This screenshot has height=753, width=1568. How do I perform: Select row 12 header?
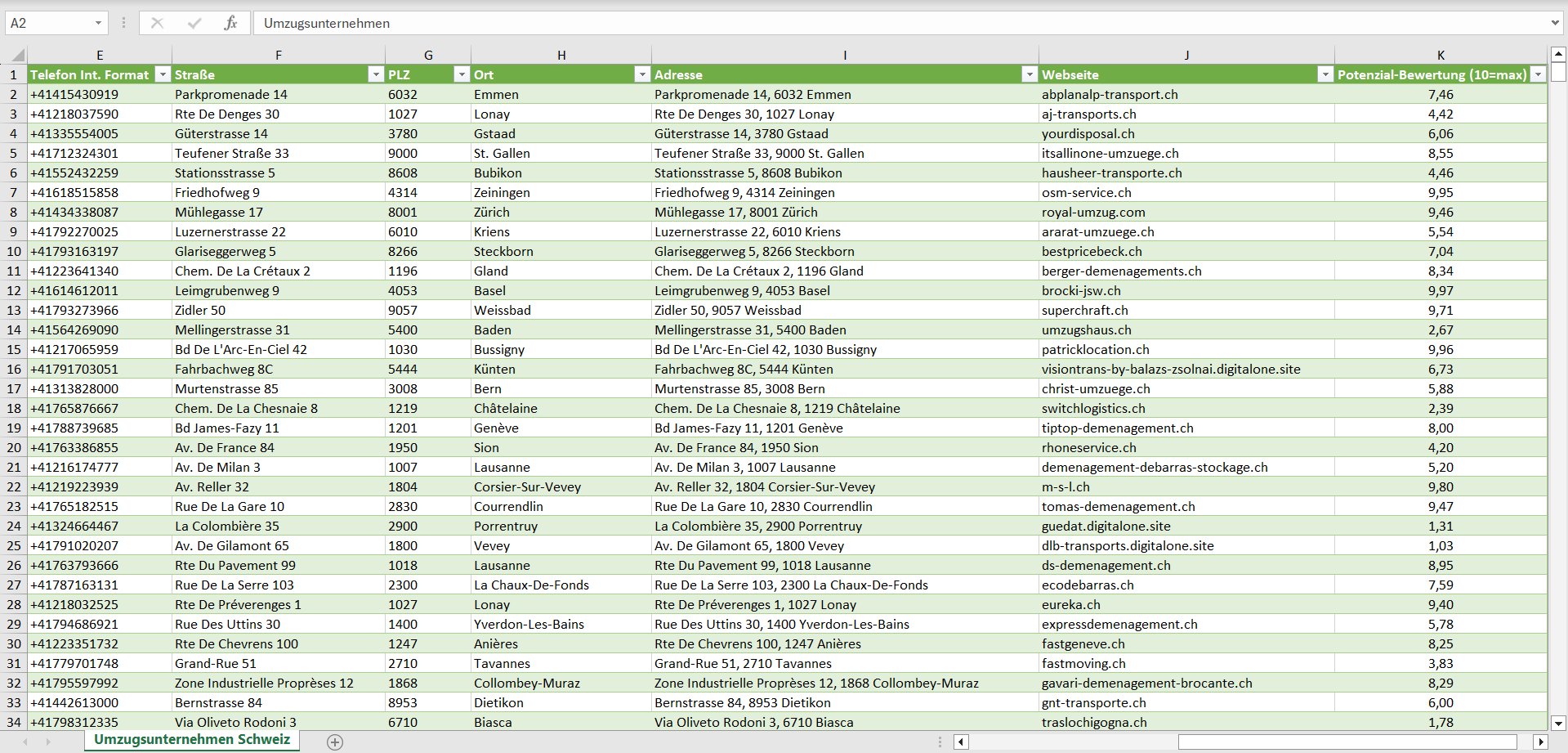(x=14, y=290)
